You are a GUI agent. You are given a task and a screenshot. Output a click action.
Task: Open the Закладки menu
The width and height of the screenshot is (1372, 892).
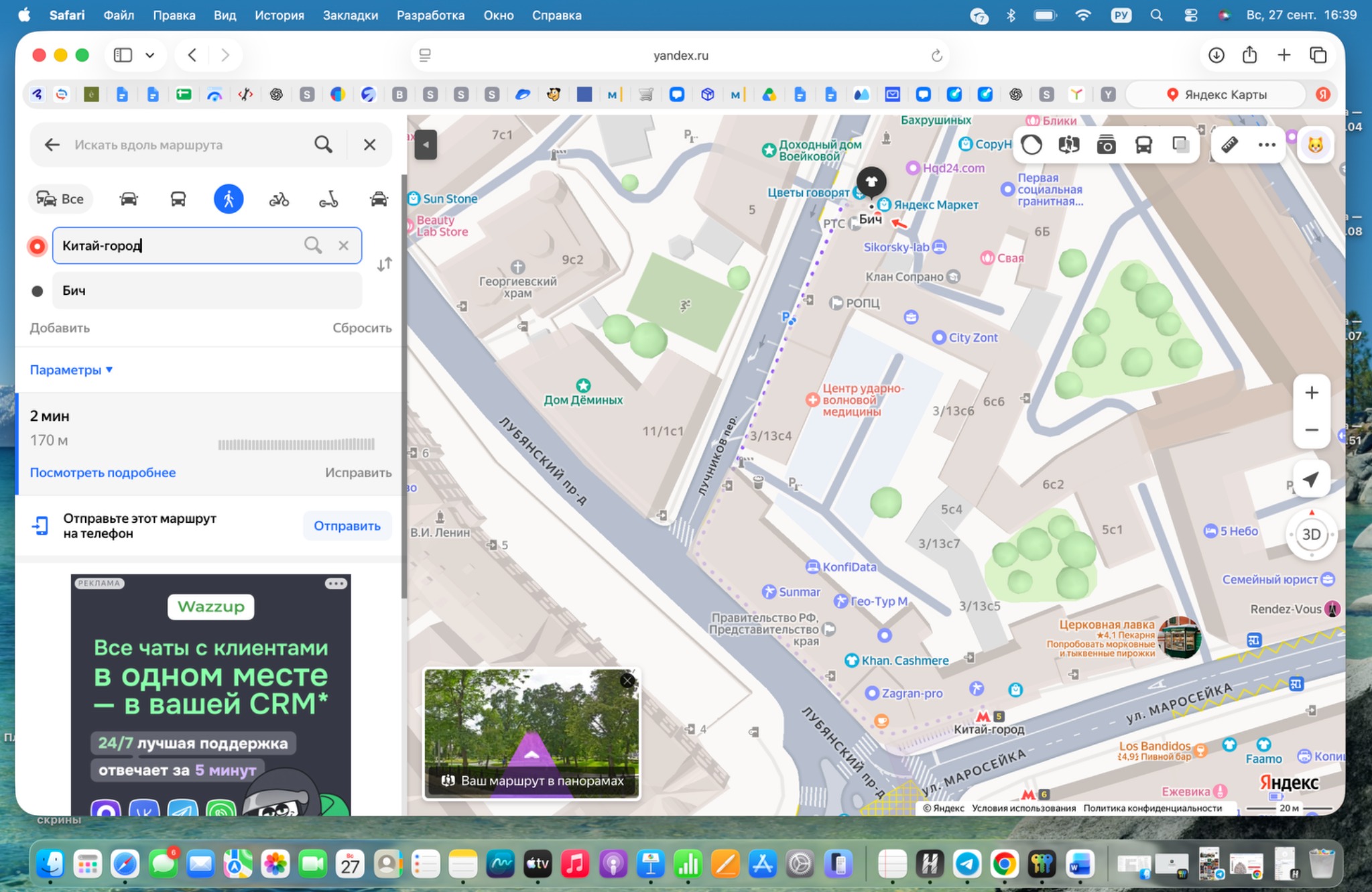coord(351,15)
